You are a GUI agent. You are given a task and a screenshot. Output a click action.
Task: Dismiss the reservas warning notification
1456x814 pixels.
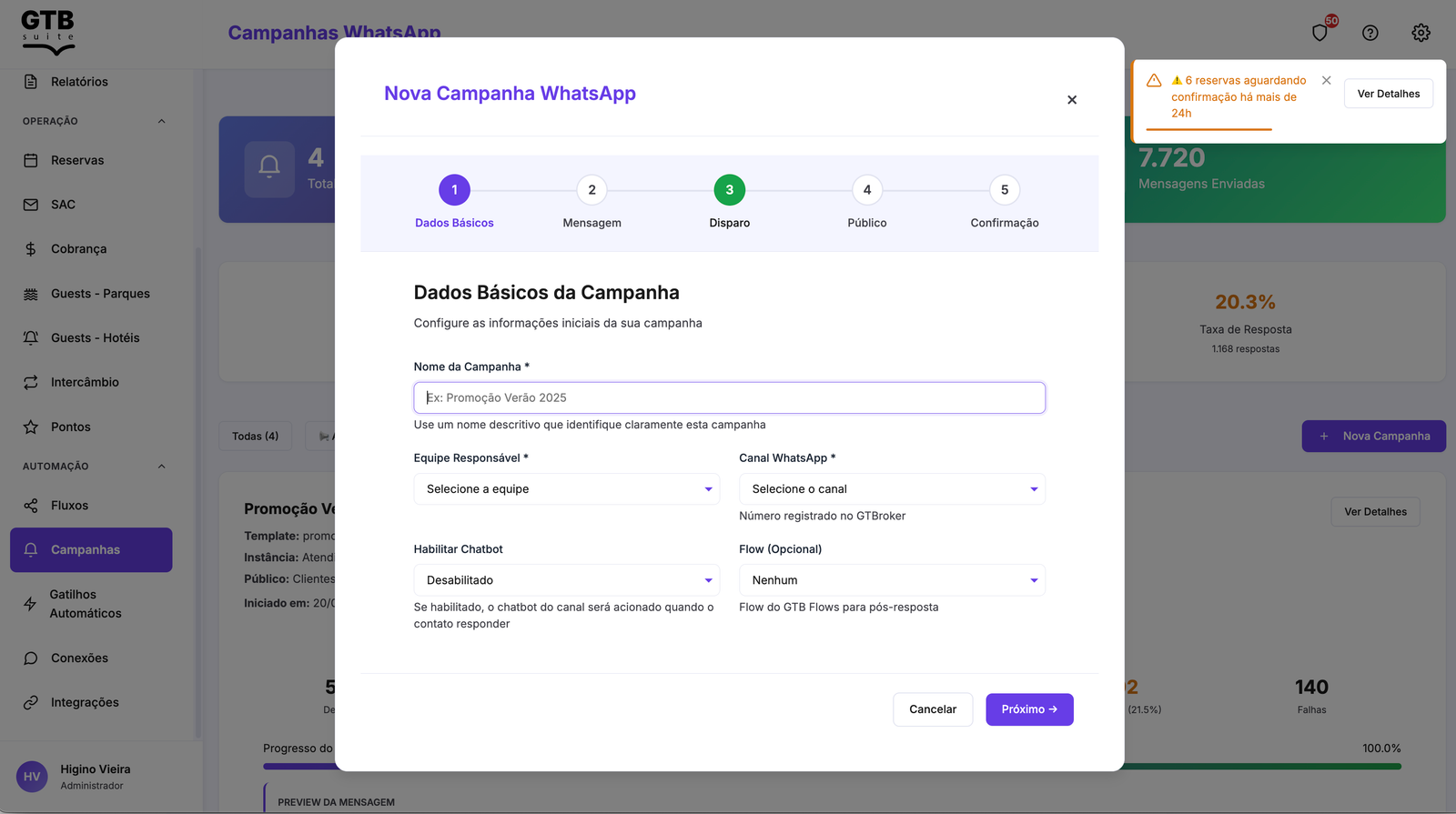(x=1327, y=80)
